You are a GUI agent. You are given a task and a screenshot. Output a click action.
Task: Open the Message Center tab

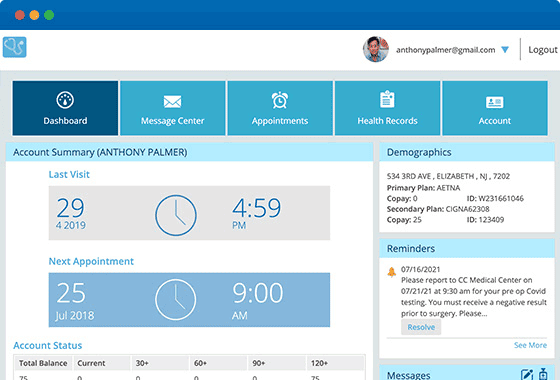point(173,108)
